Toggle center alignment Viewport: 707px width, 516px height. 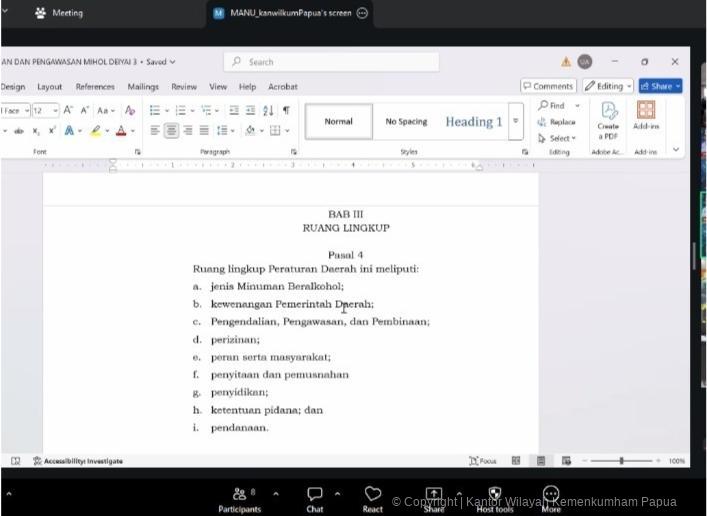tap(171, 131)
